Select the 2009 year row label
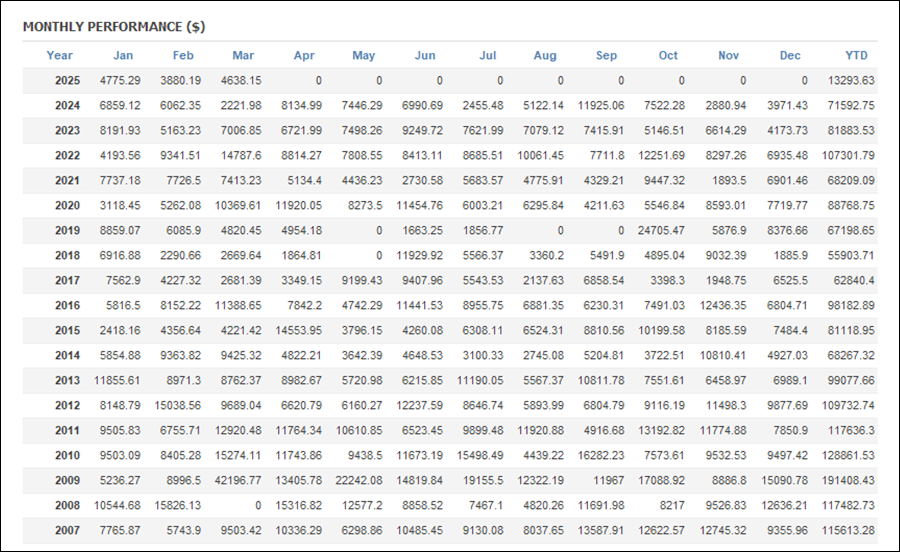This screenshot has width=900, height=552. point(67,480)
